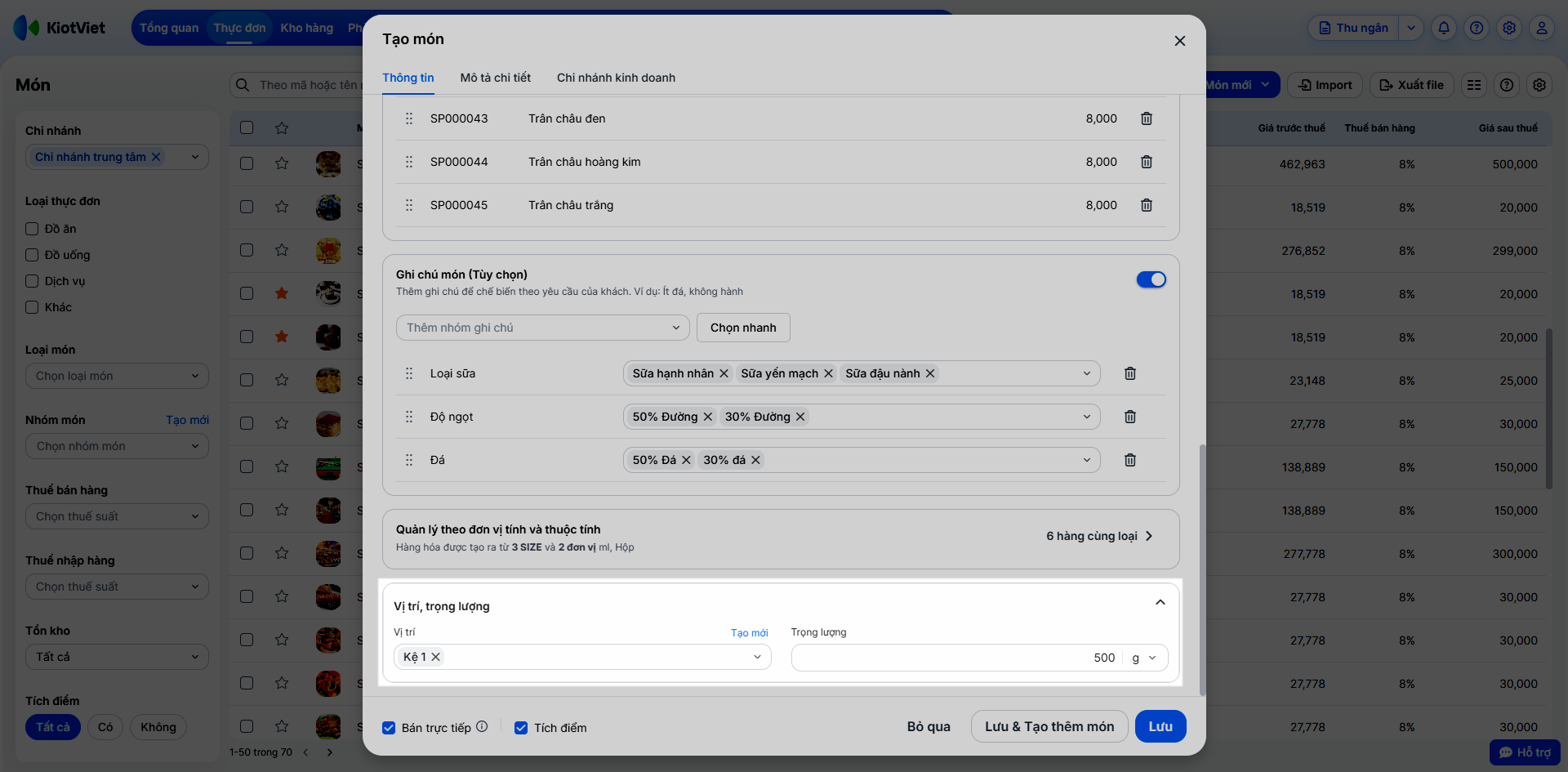Save the dish with Lưu
The image size is (1568, 772).
1160,726
